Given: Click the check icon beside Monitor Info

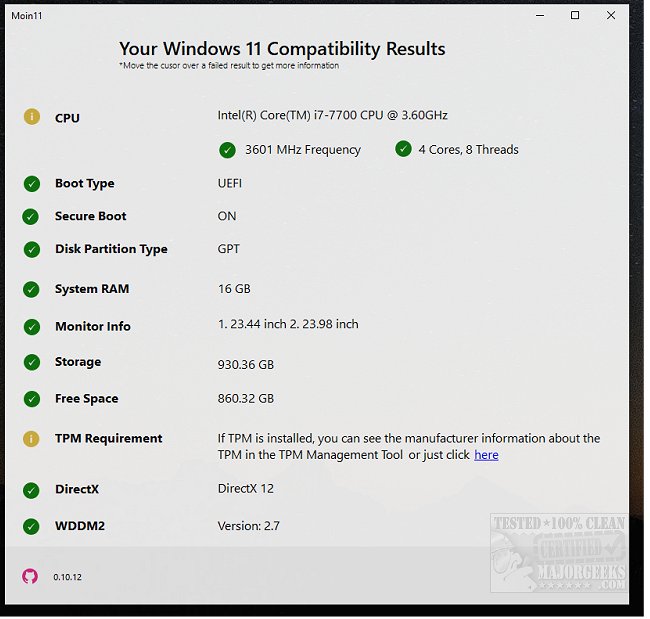Looking at the screenshot, I should (32, 327).
